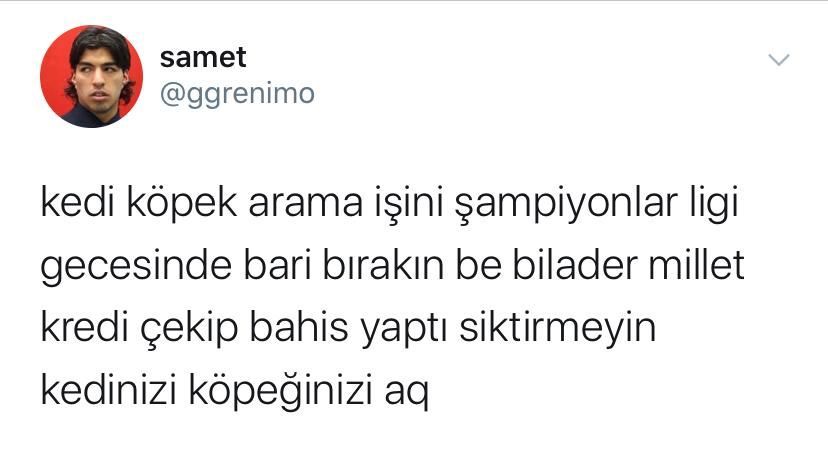Visit the @ggrenimo handle link

(237, 95)
